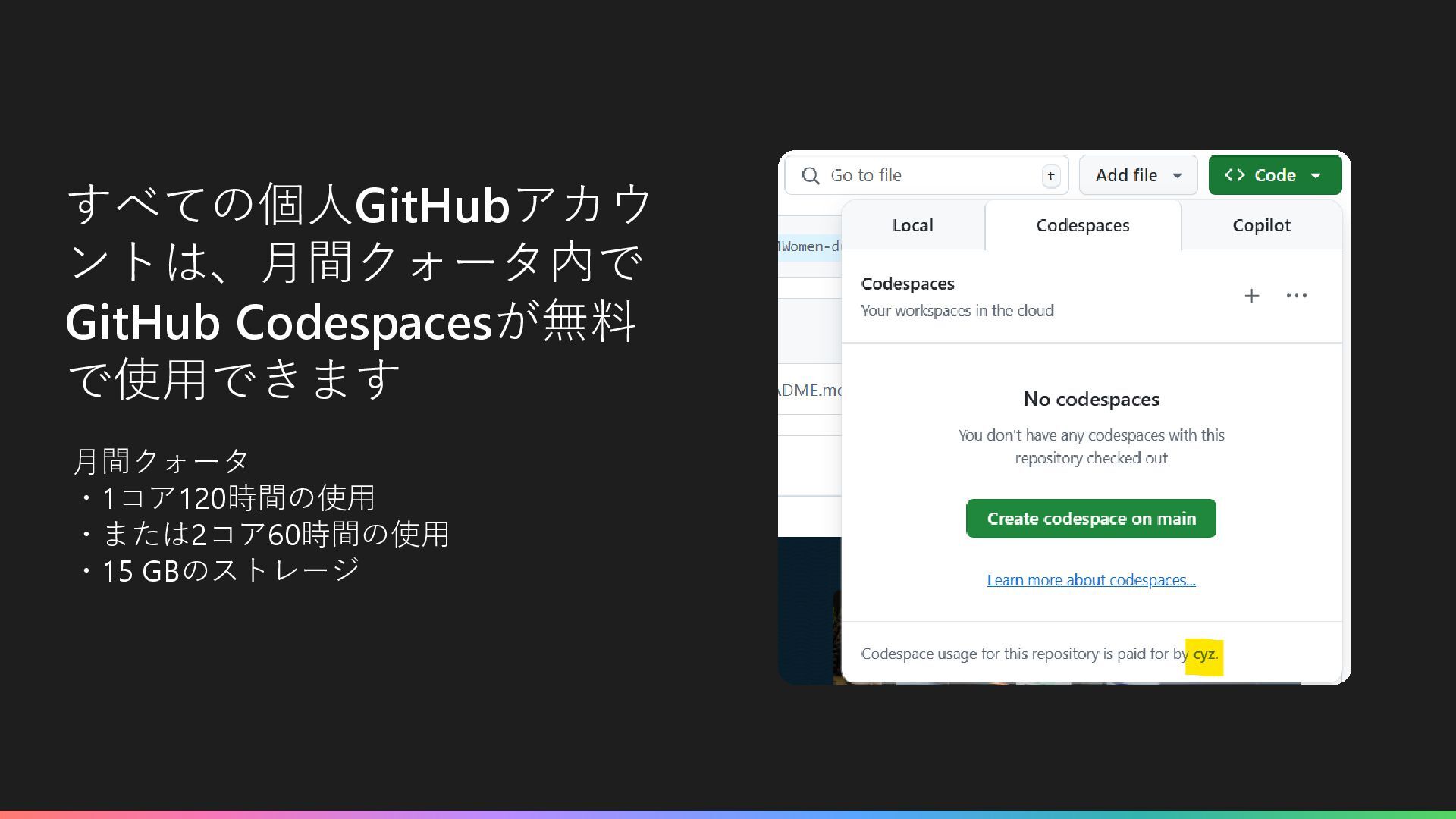Click the 't' shortcut key badge
This screenshot has width=1456, height=819.
pos(1051,176)
